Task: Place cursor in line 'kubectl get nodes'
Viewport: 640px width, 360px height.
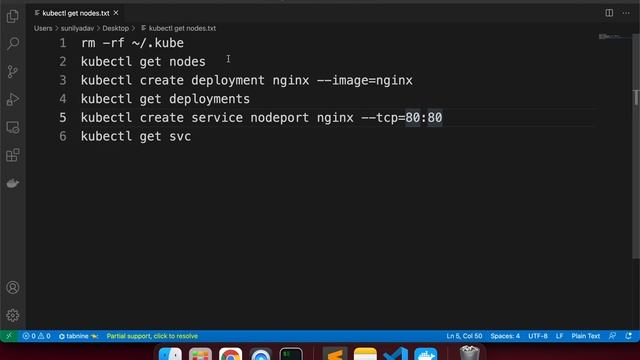Action: pos(143,62)
